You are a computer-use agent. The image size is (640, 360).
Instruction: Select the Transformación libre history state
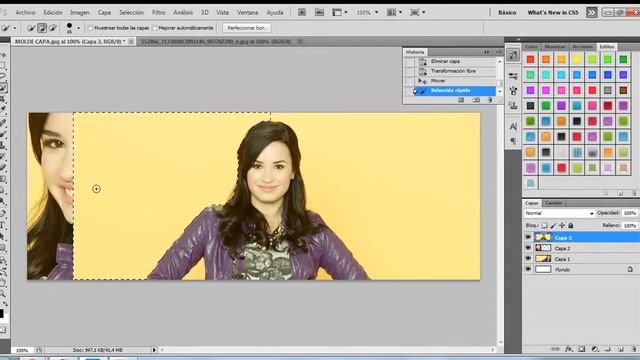(x=453, y=71)
